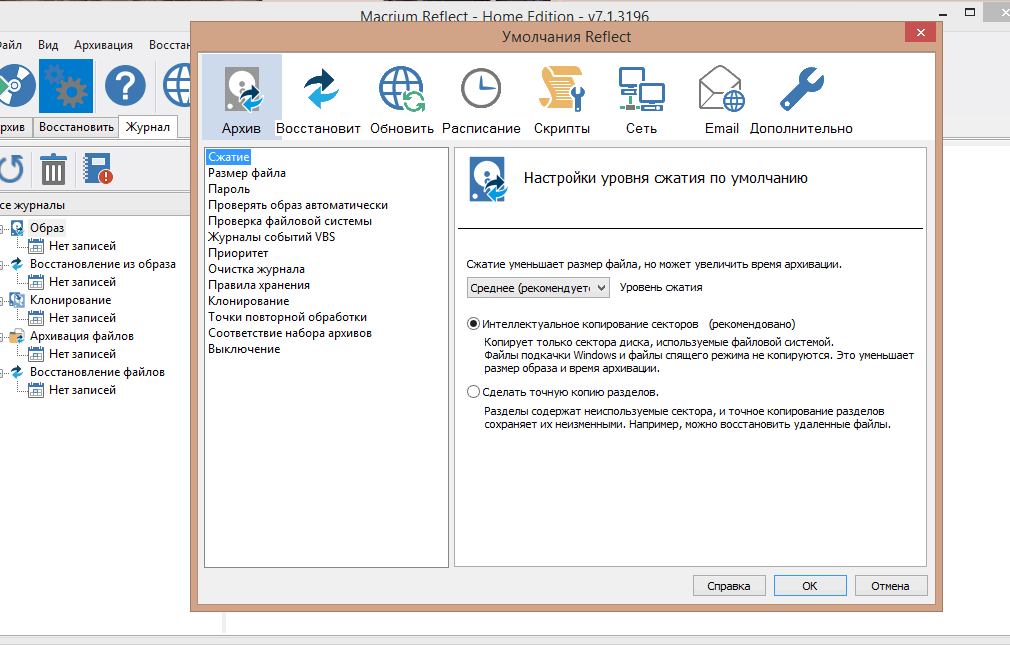The width and height of the screenshot is (1010, 645).
Task: Select Образ node in the log tree
Action: point(47,228)
